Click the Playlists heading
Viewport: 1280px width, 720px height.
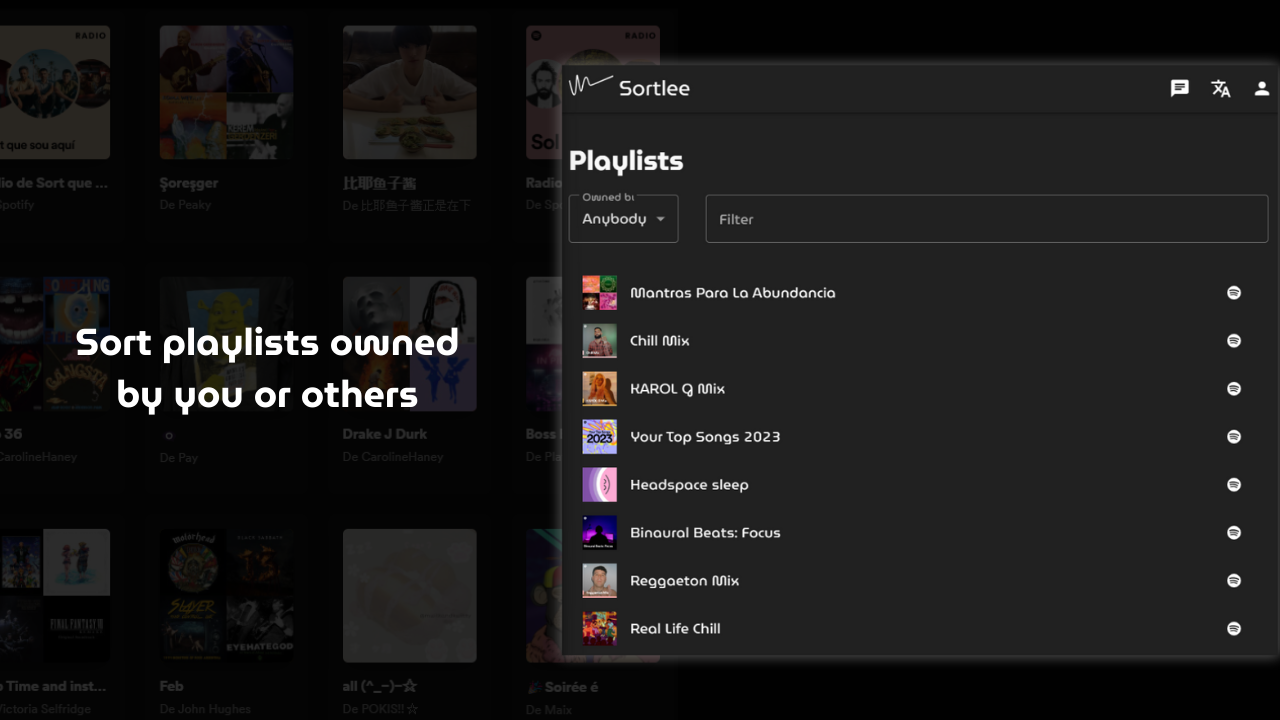(626, 161)
